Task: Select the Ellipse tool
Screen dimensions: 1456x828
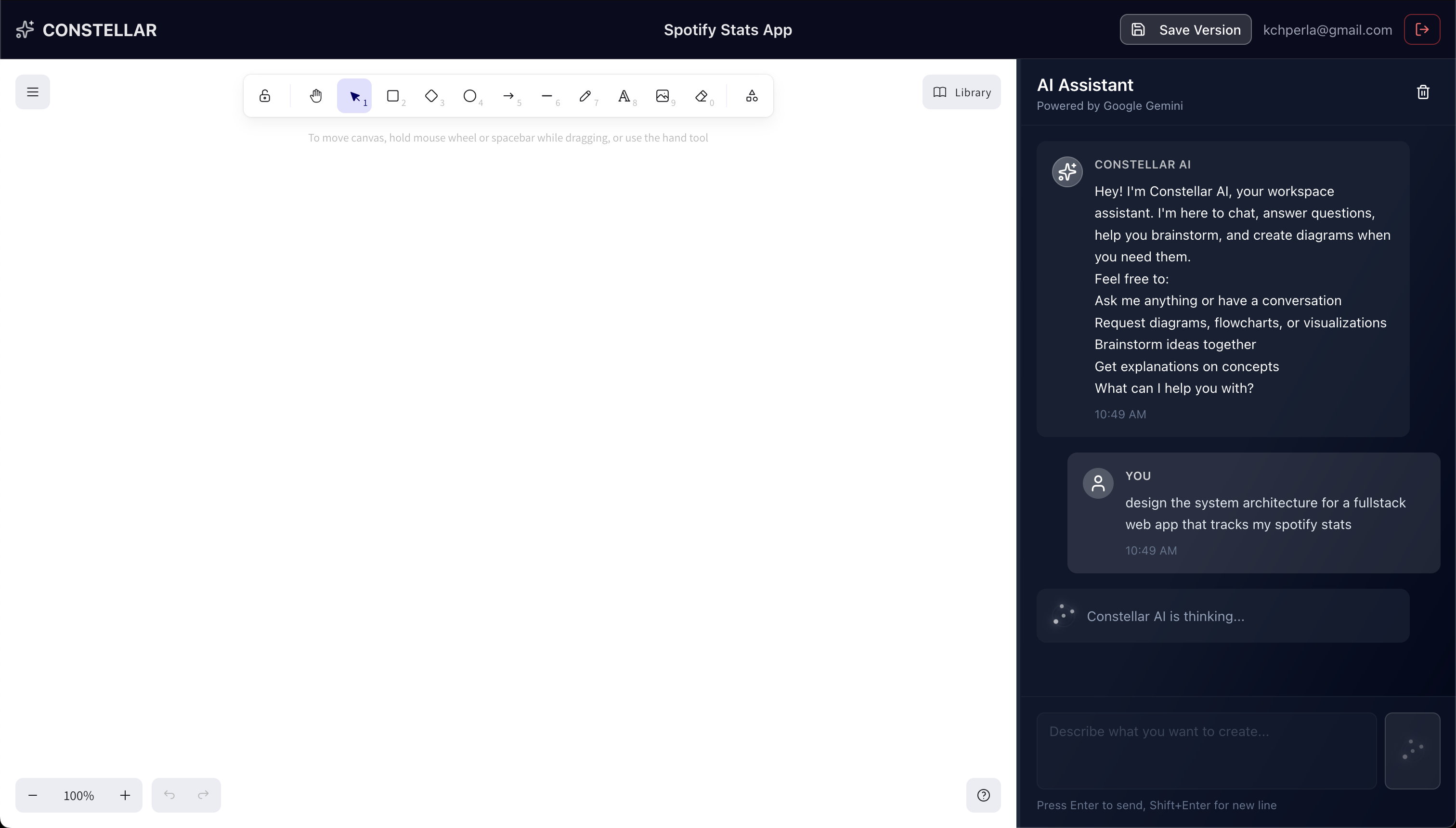Action: click(470, 95)
